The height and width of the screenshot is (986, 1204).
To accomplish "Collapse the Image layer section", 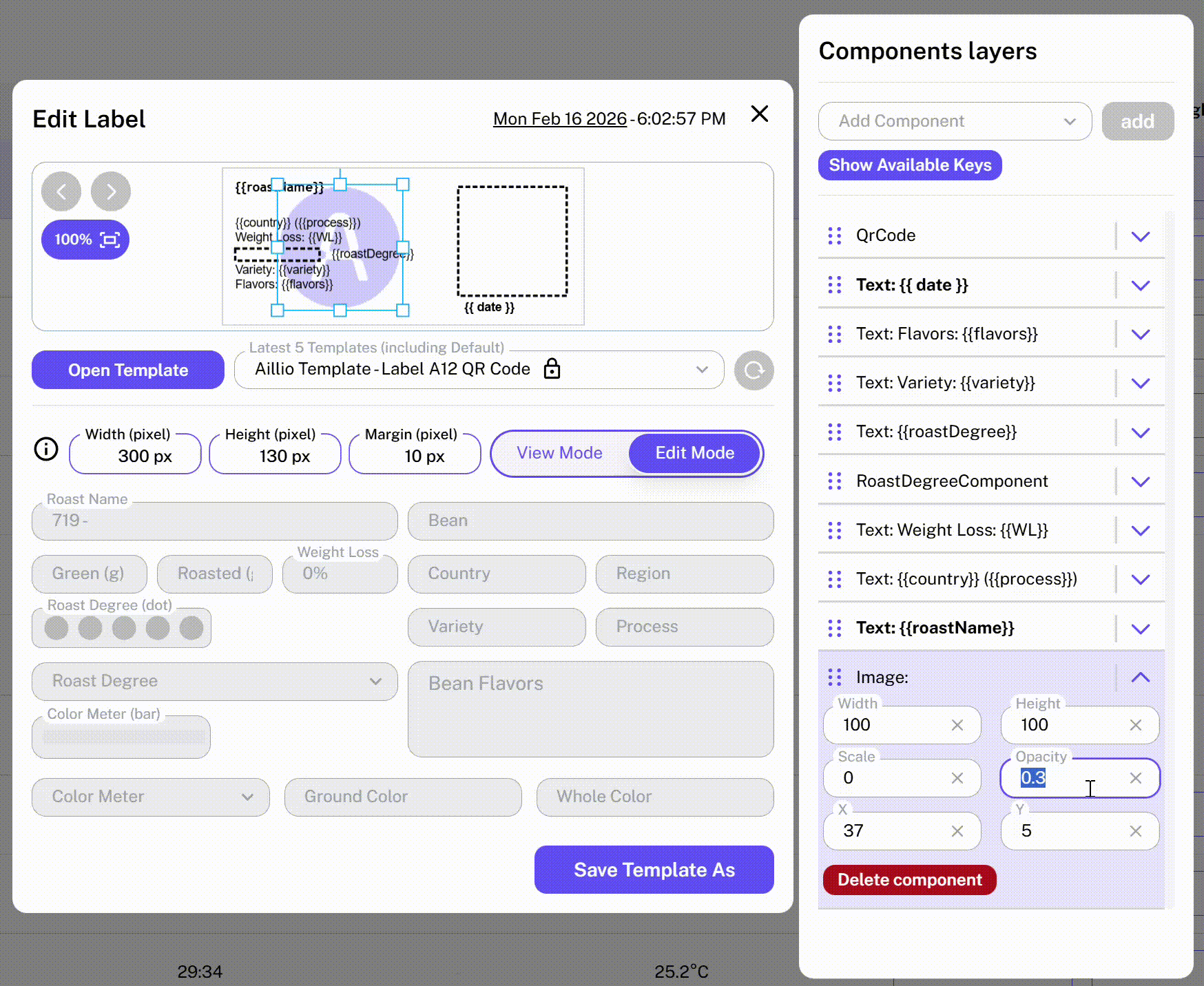I will tap(1140, 678).
